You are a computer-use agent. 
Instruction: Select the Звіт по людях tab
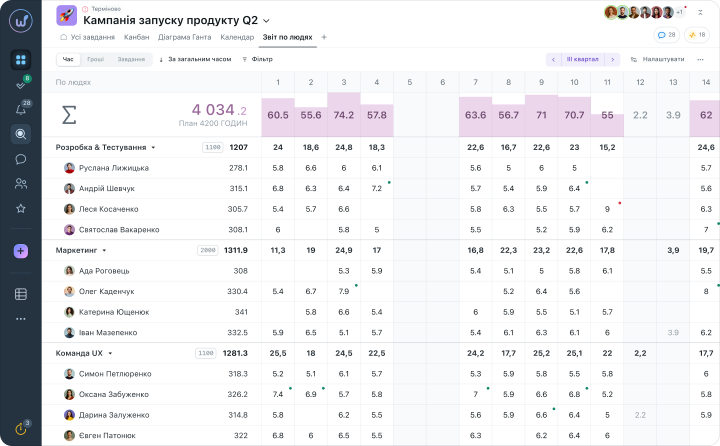coord(287,37)
